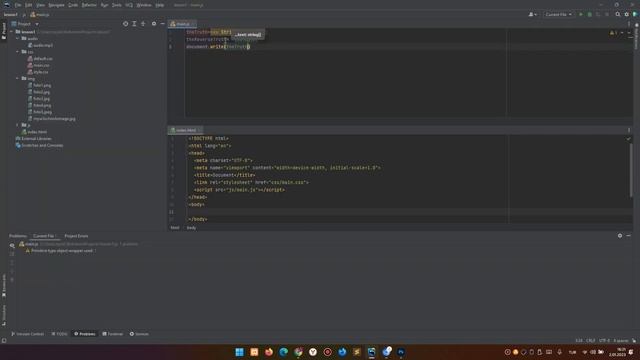Open the Problems panel settings gear
640x360 pixels.
click(620, 236)
